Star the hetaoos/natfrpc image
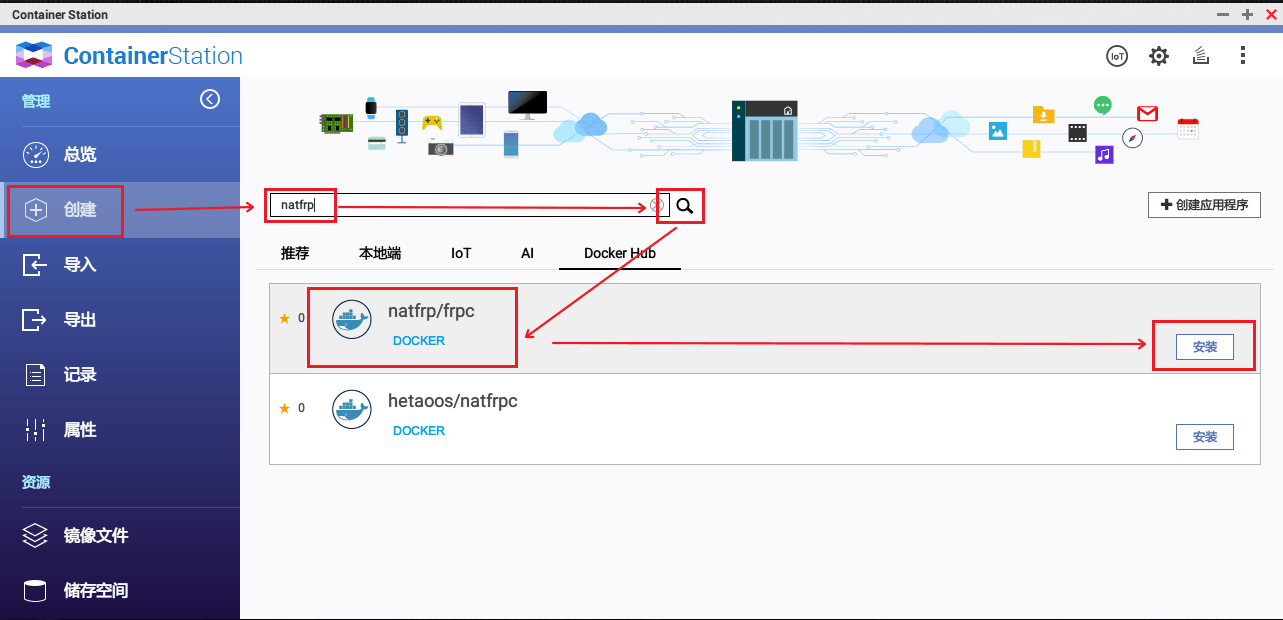This screenshot has width=1283, height=620. [x=285, y=409]
